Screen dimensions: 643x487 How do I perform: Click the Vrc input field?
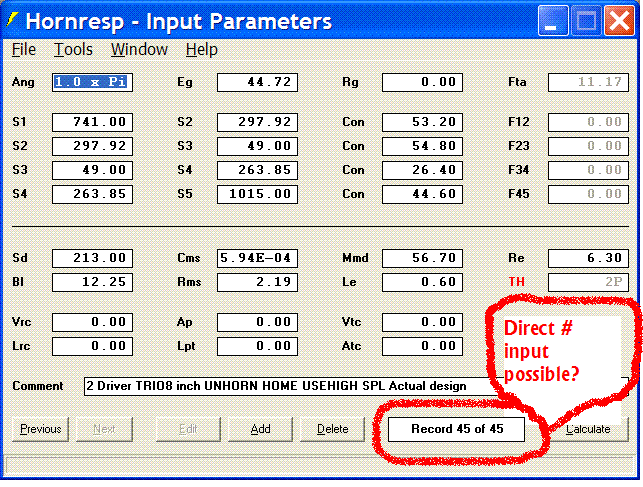(92, 322)
